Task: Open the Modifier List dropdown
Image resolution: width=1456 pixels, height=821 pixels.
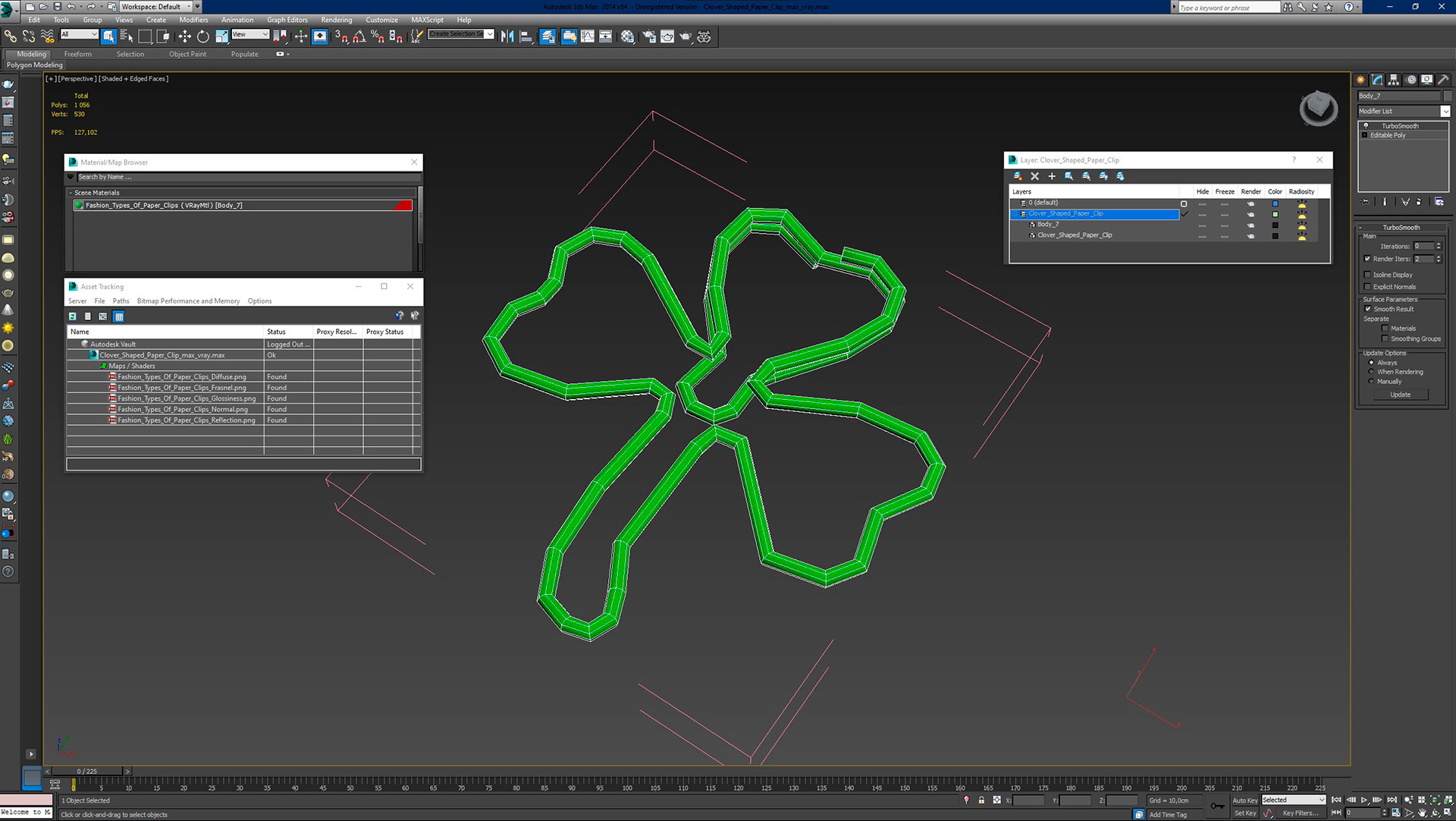Action: coord(1445,112)
